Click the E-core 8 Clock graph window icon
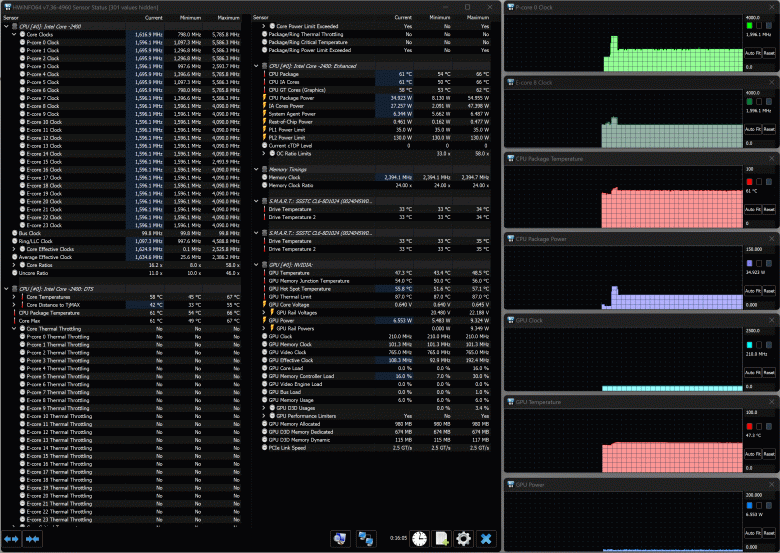The height and width of the screenshot is (553, 780). 510,83
